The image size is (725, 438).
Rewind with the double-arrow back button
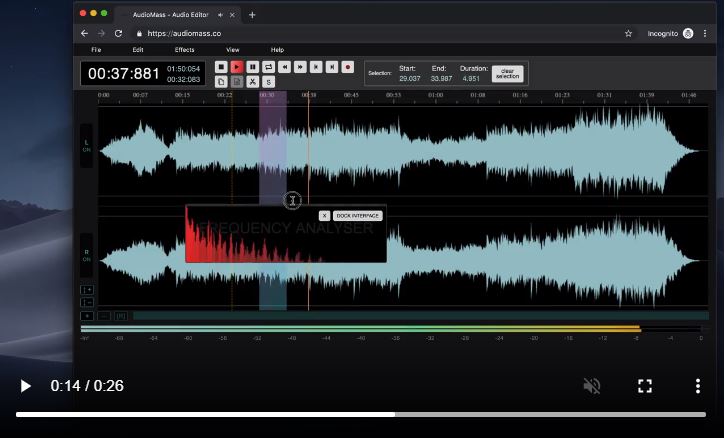tap(284, 67)
